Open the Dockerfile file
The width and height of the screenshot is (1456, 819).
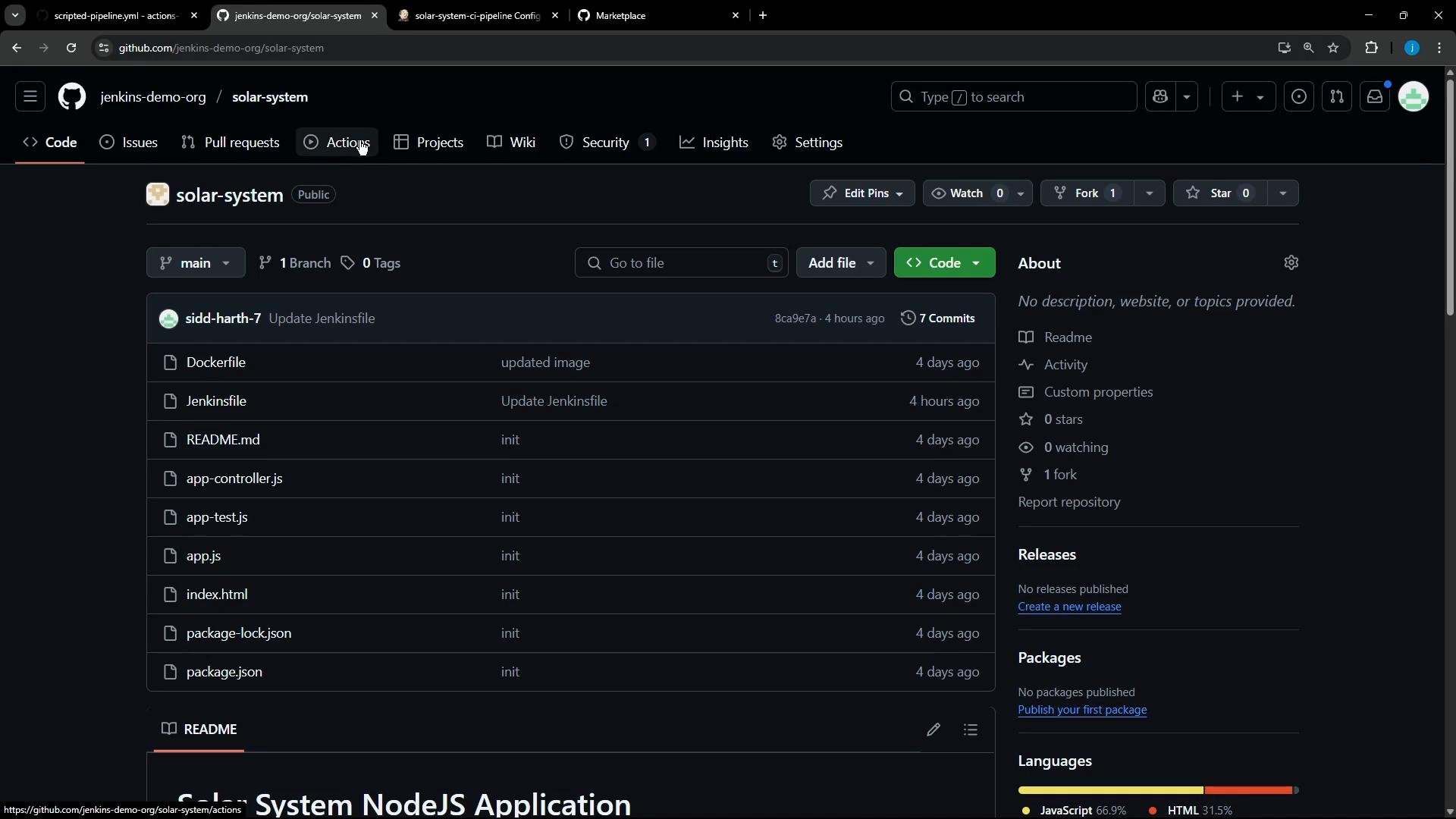[x=216, y=362]
